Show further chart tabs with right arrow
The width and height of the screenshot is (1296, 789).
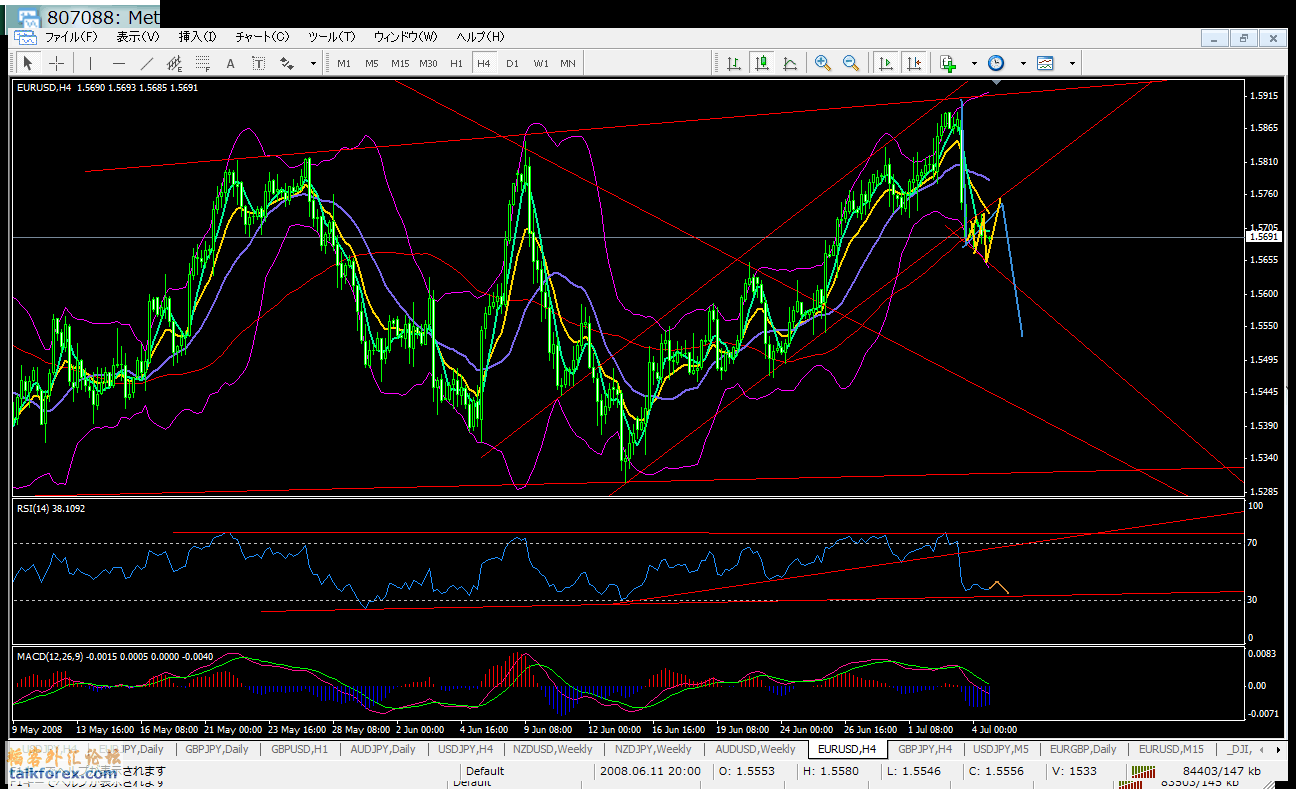click(1277, 749)
